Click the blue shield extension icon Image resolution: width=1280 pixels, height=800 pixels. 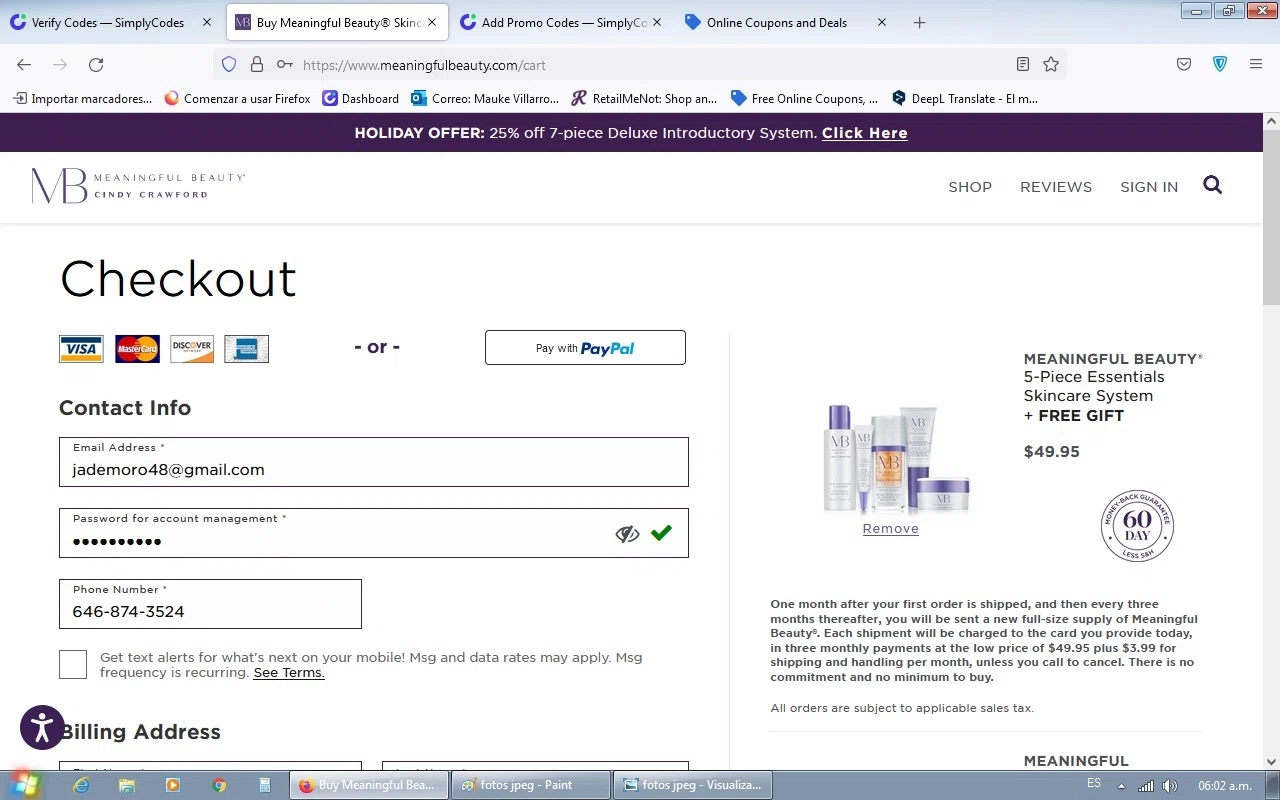pyautogui.click(x=1220, y=64)
